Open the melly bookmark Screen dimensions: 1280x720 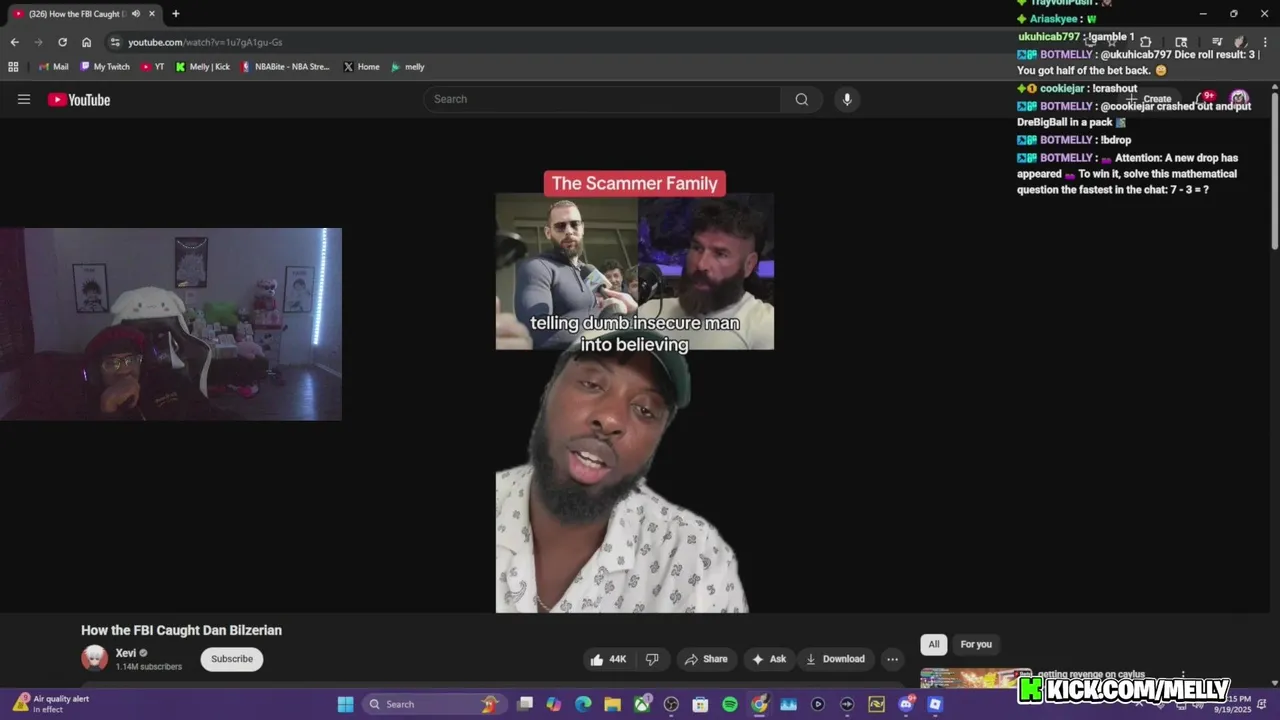coord(408,67)
